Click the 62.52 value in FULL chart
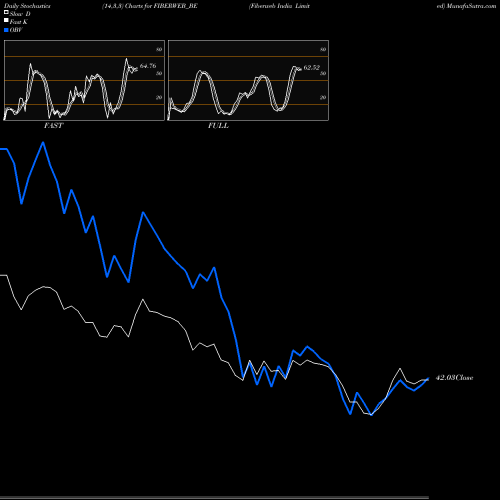Screen dimensions: 500x500 [x=312, y=68]
